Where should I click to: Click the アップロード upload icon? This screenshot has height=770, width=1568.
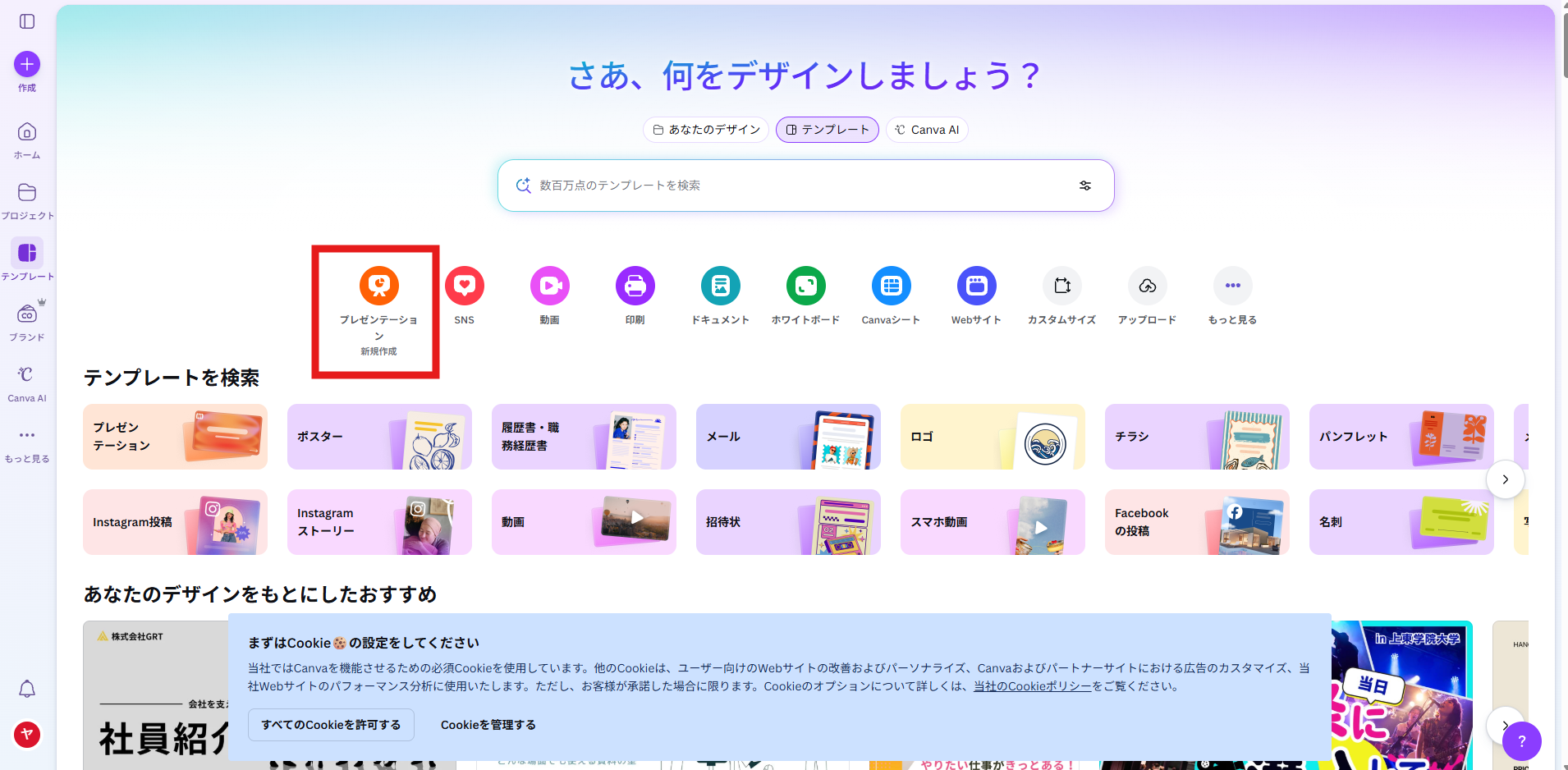[x=1147, y=286]
